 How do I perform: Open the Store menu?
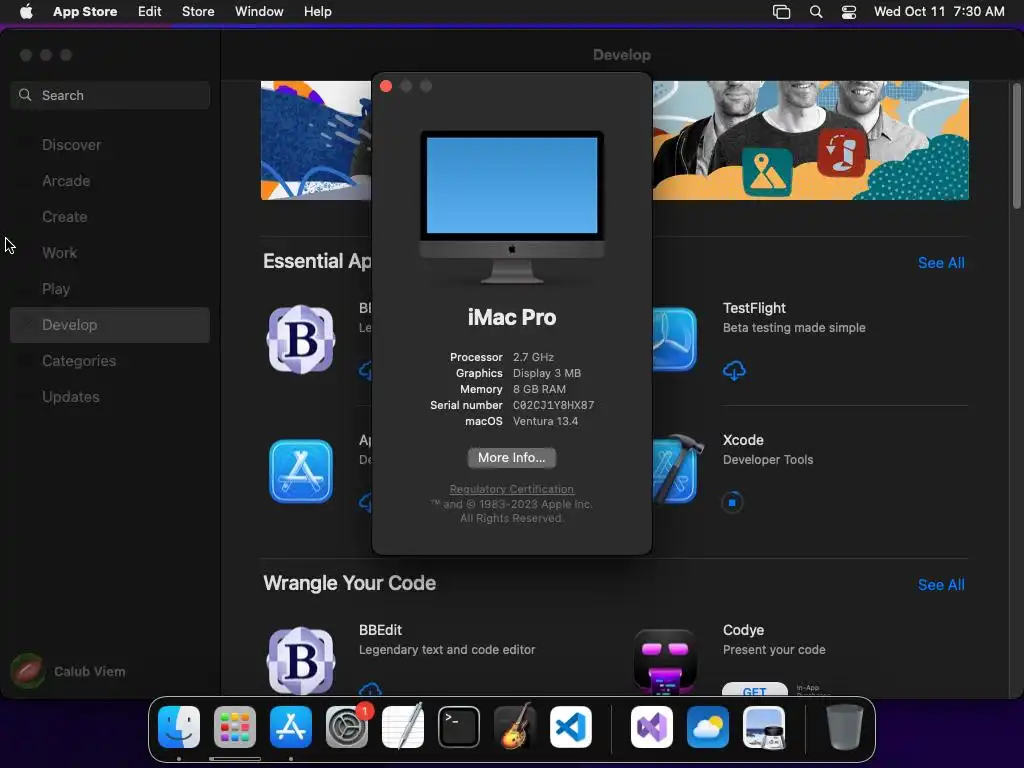click(x=198, y=11)
